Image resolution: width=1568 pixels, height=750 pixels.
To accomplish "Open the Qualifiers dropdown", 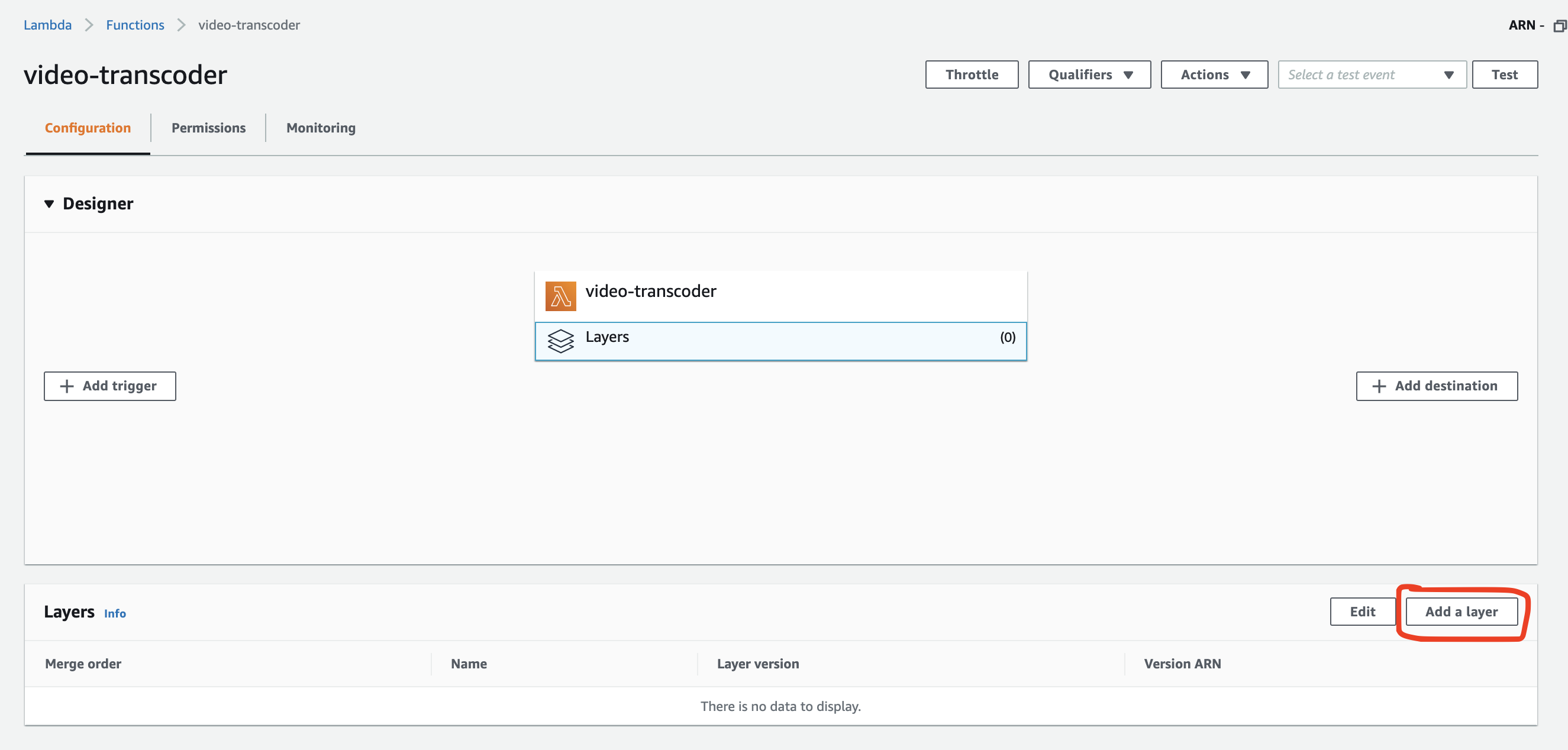I will click(x=1089, y=75).
